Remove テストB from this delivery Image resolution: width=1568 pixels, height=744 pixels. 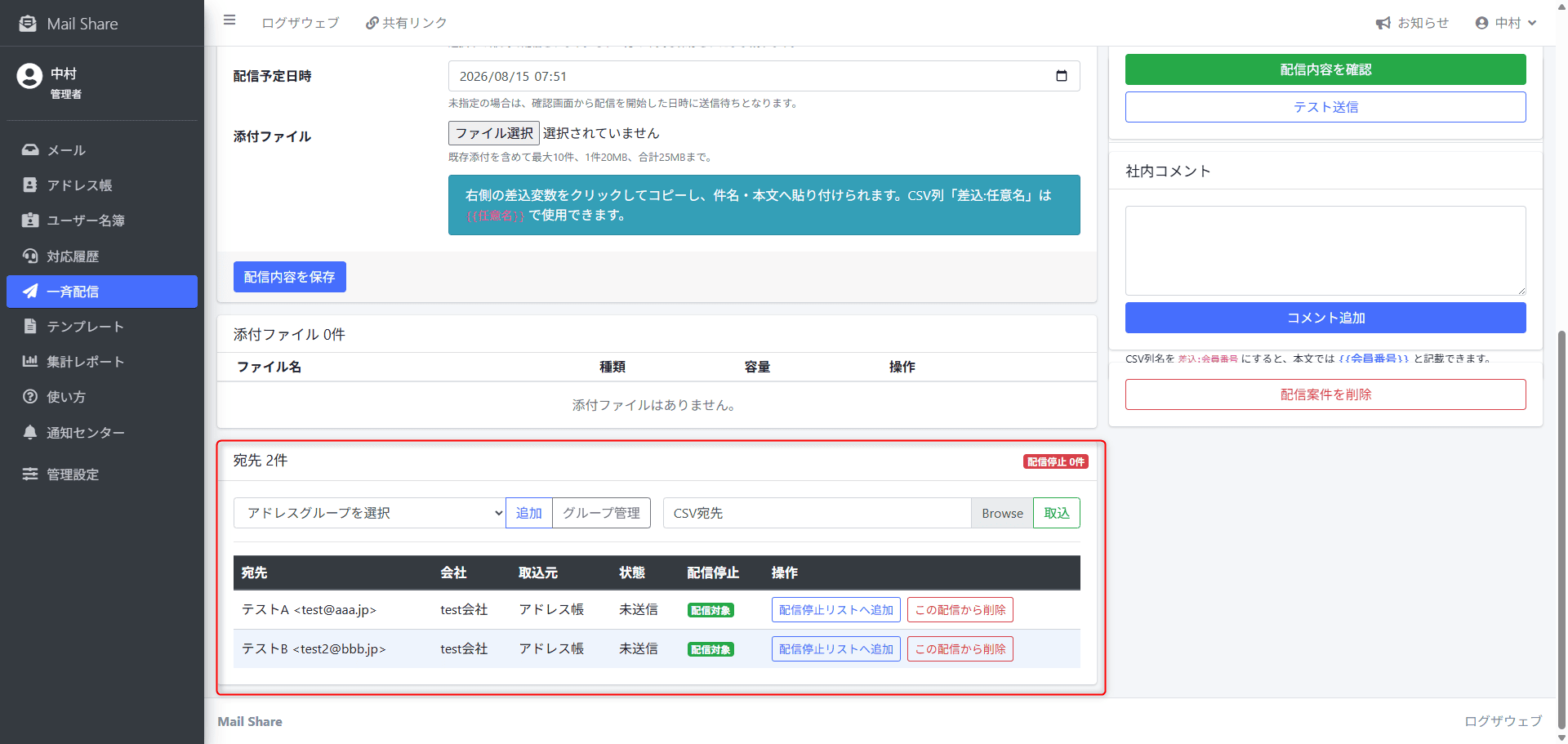click(x=960, y=649)
